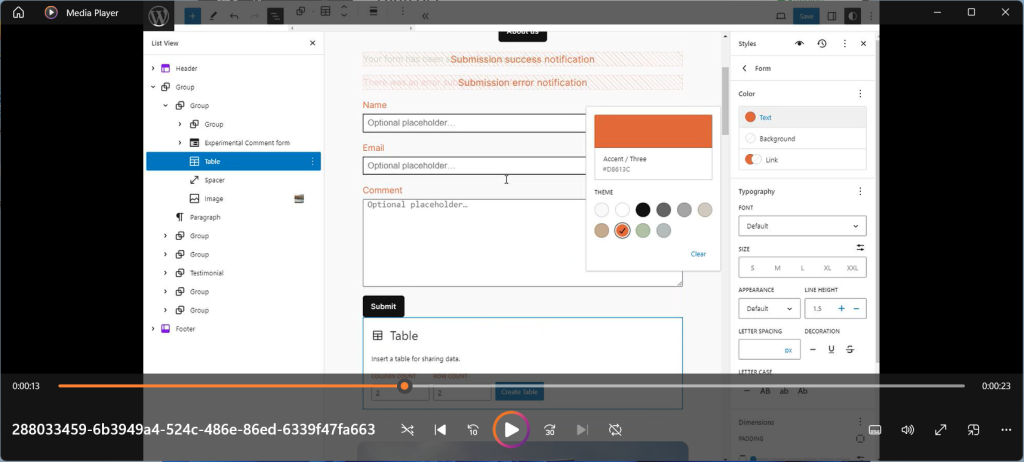1024x462 pixels.
Task: Open more options in media player
Action: 1006,430
